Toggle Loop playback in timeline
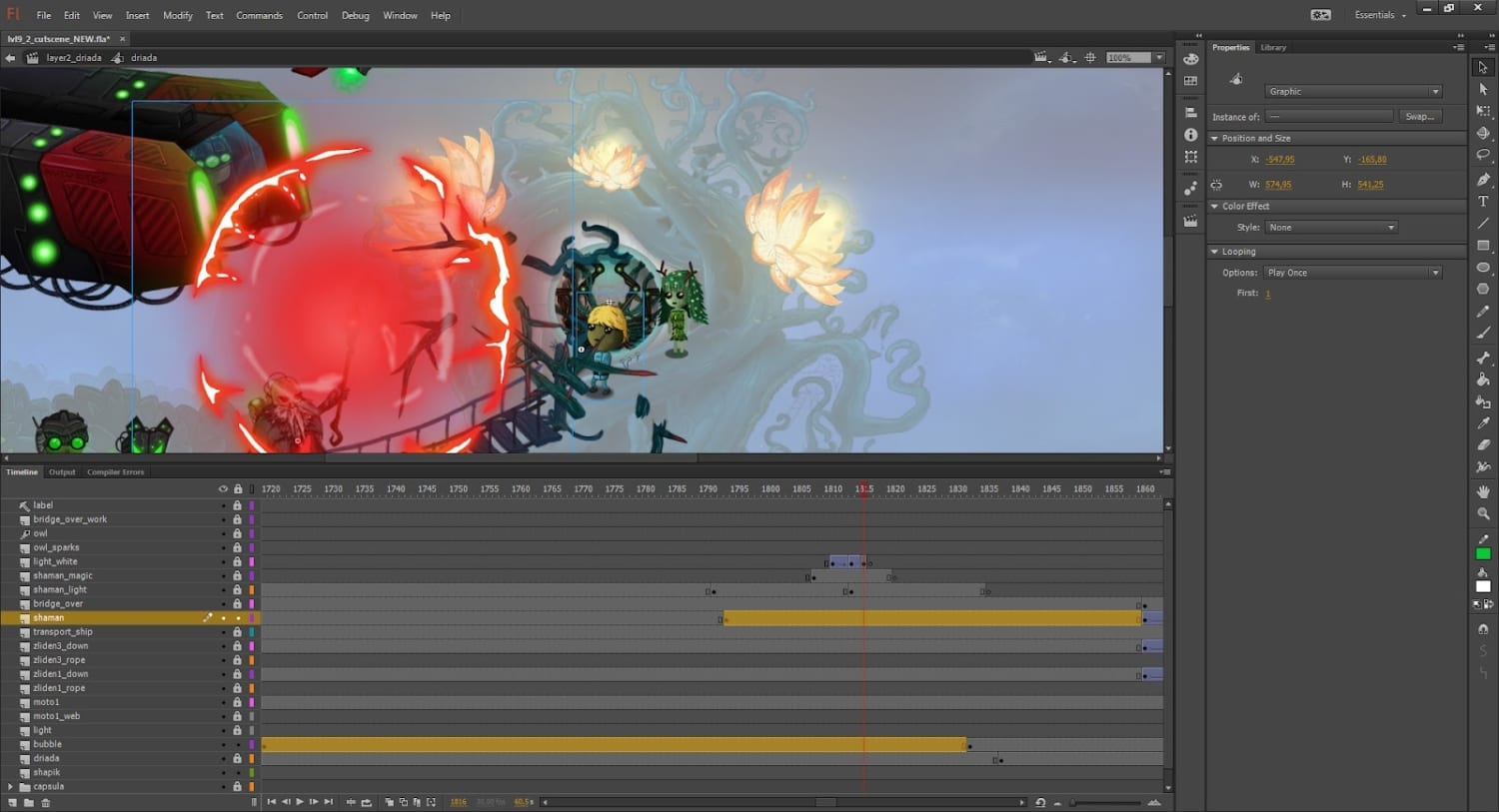Screen dimensions: 1499x812 pos(366,802)
